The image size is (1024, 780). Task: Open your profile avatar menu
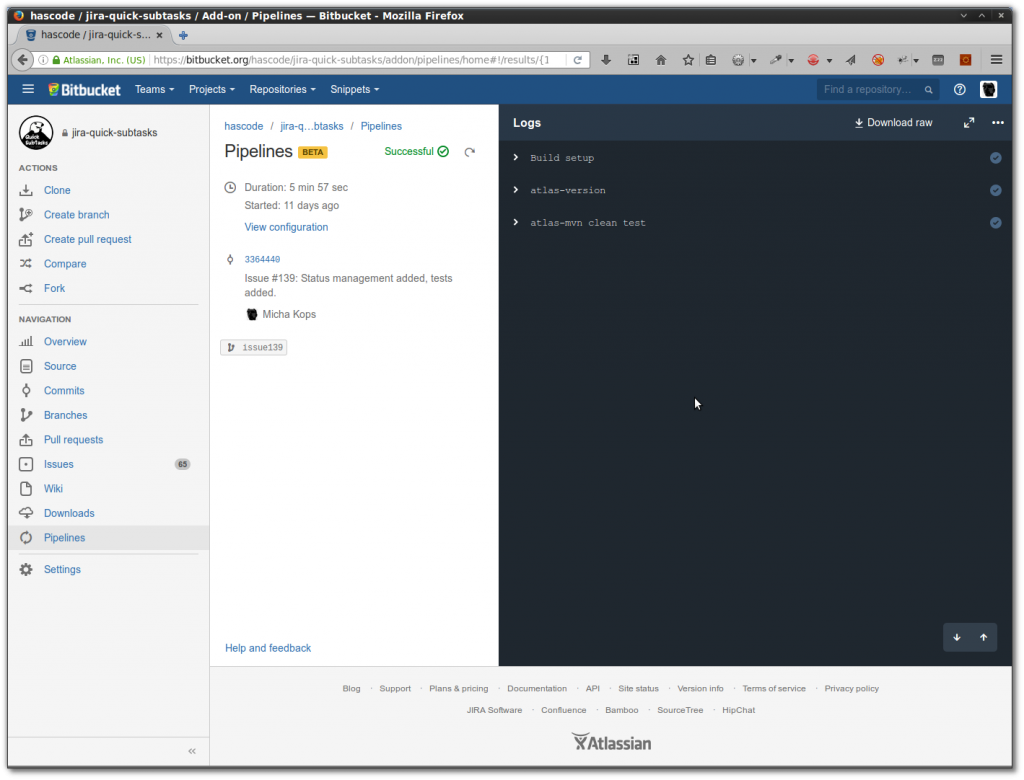coord(989,89)
